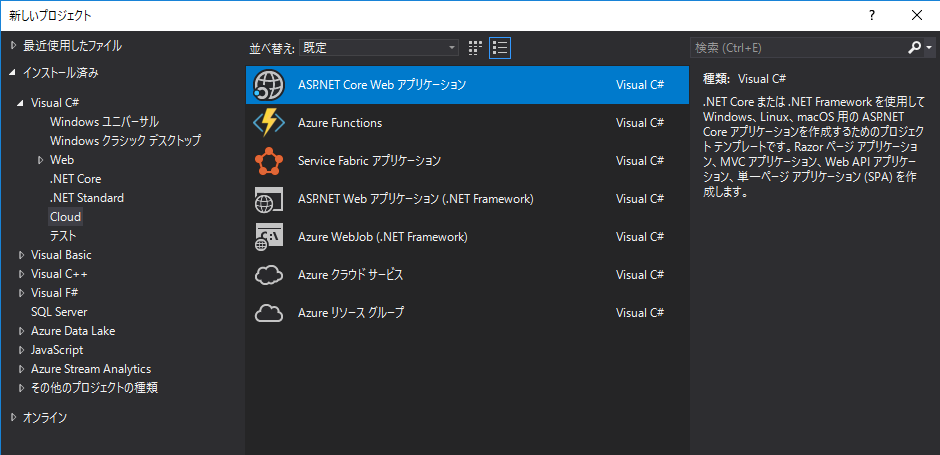Click the ASP.NET Web application (.NET Framework) icon
The height and width of the screenshot is (455, 940).
[268, 198]
